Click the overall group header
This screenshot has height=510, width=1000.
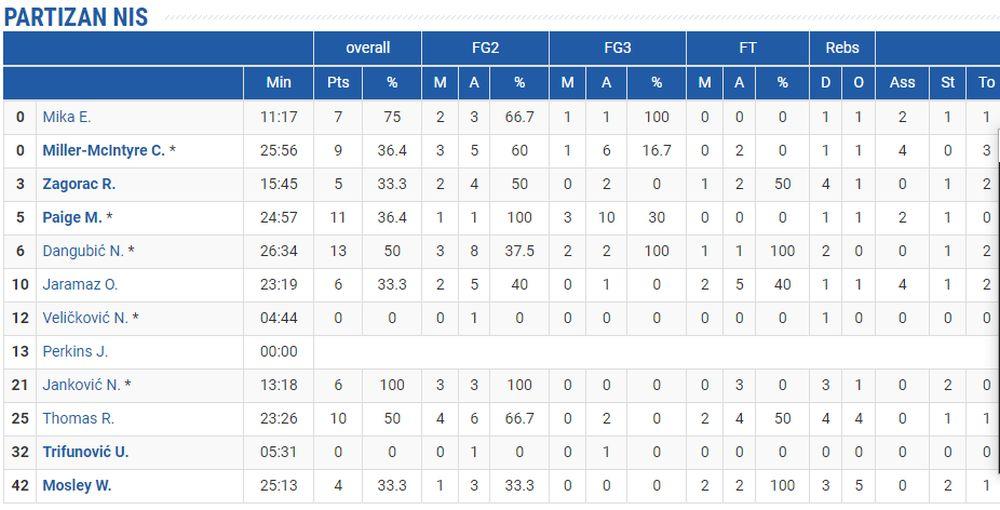368,48
